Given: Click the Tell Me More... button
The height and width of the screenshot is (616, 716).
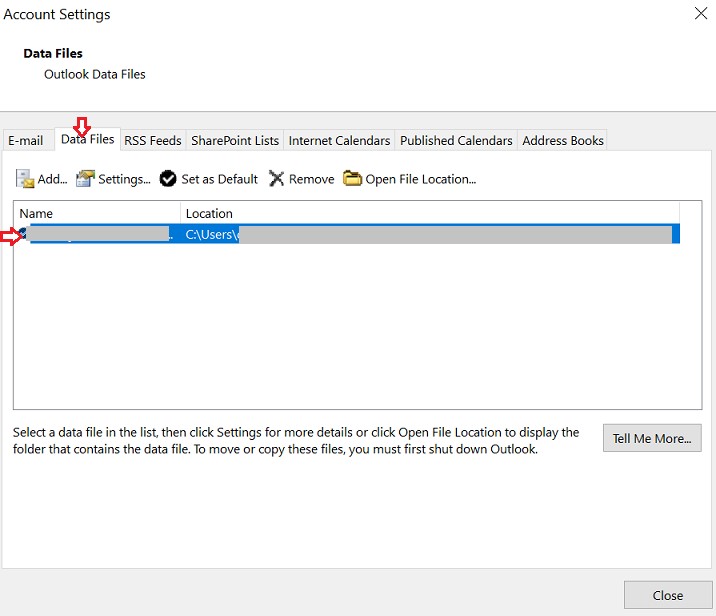Looking at the screenshot, I should point(652,438).
